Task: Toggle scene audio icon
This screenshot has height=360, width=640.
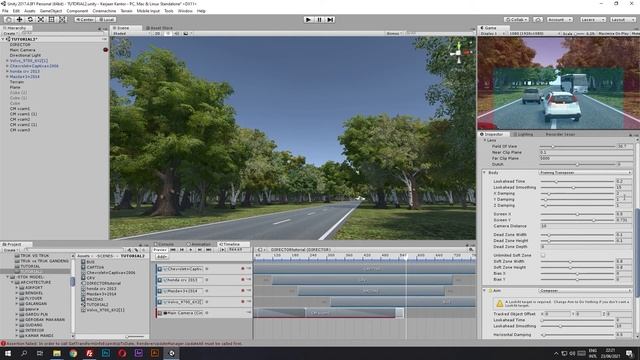Action: pyautogui.click(x=176, y=33)
